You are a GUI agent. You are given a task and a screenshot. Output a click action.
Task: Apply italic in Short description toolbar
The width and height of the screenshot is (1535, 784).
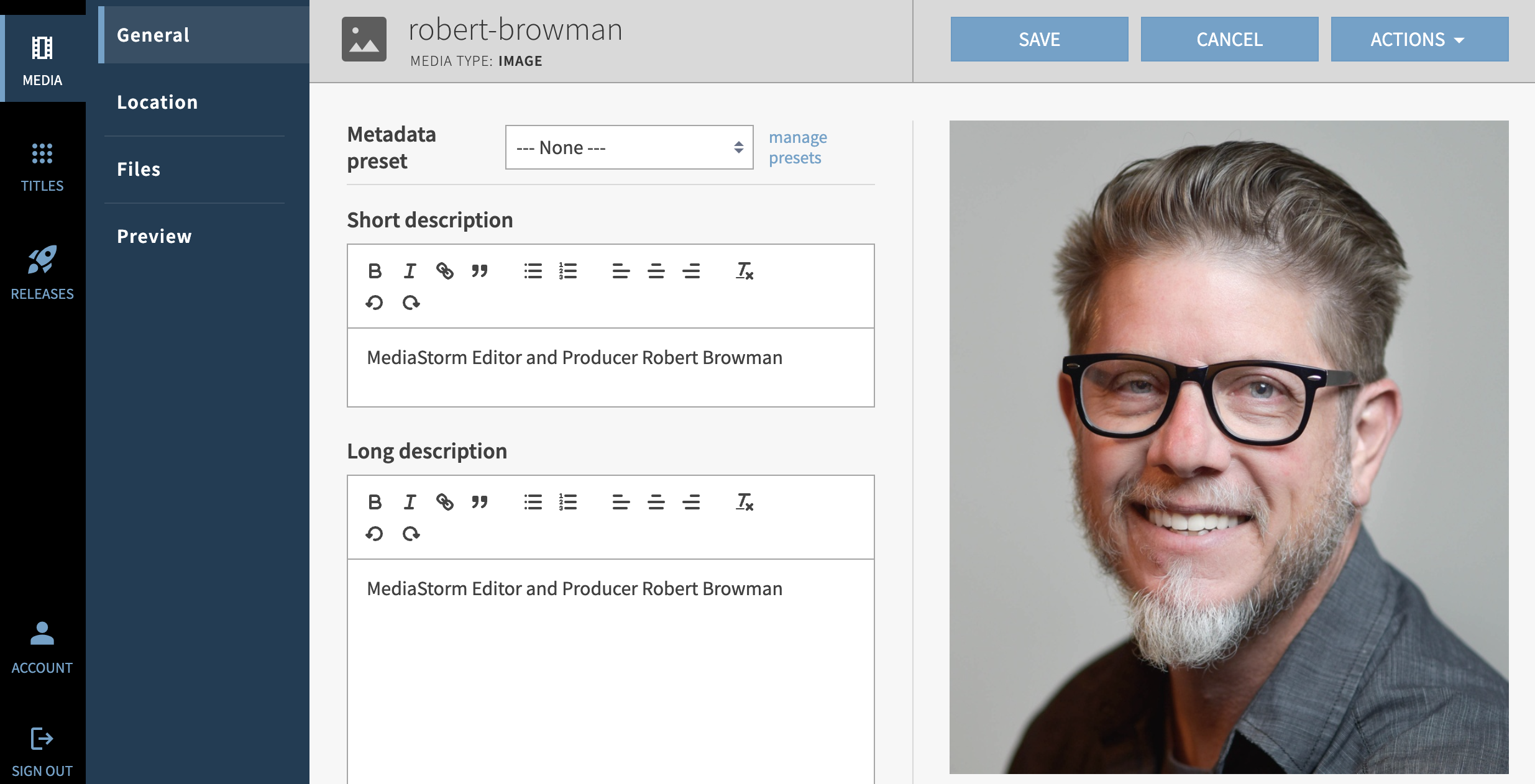[410, 271]
